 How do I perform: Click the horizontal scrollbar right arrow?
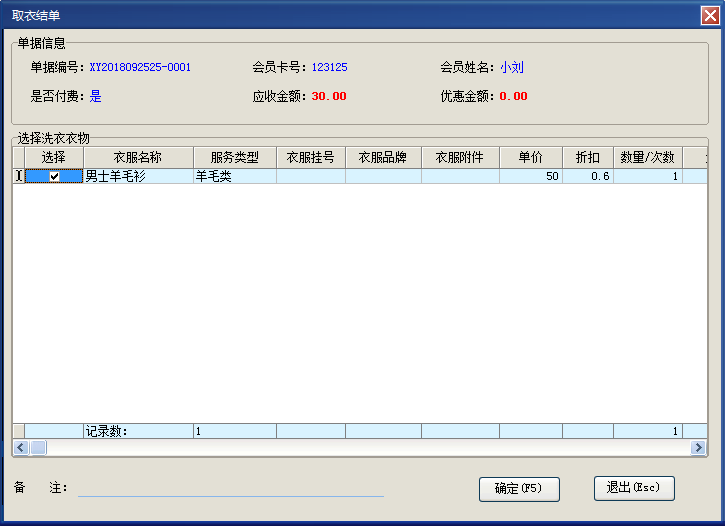tap(699, 448)
